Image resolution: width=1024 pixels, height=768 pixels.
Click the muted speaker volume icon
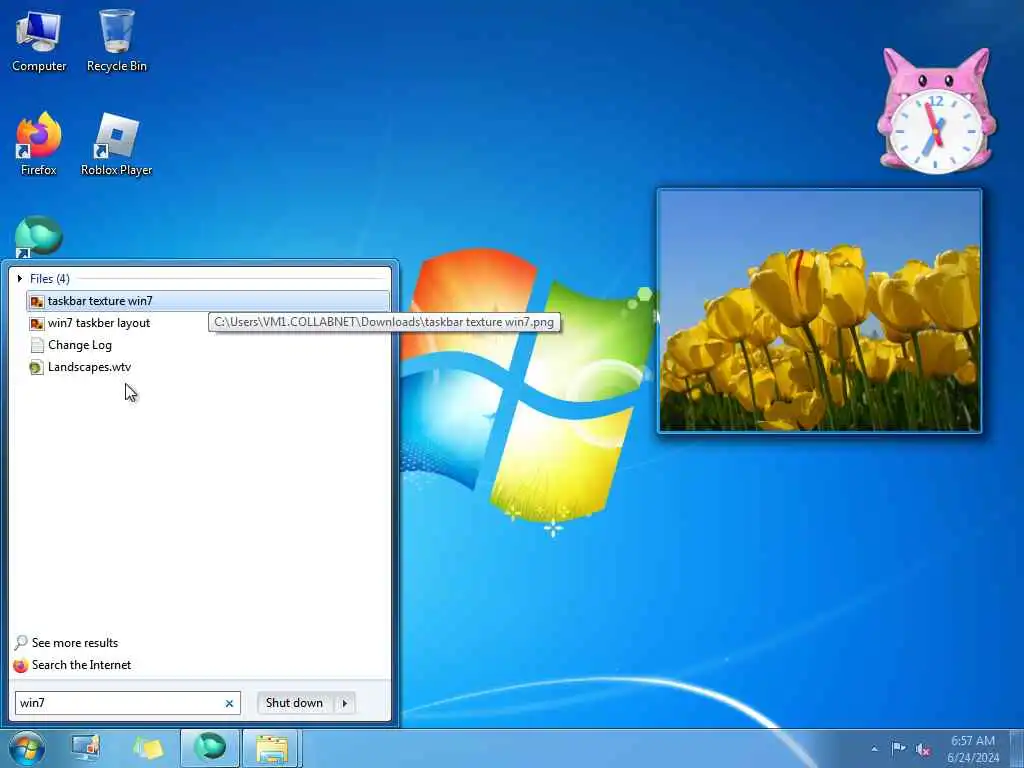click(923, 749)
